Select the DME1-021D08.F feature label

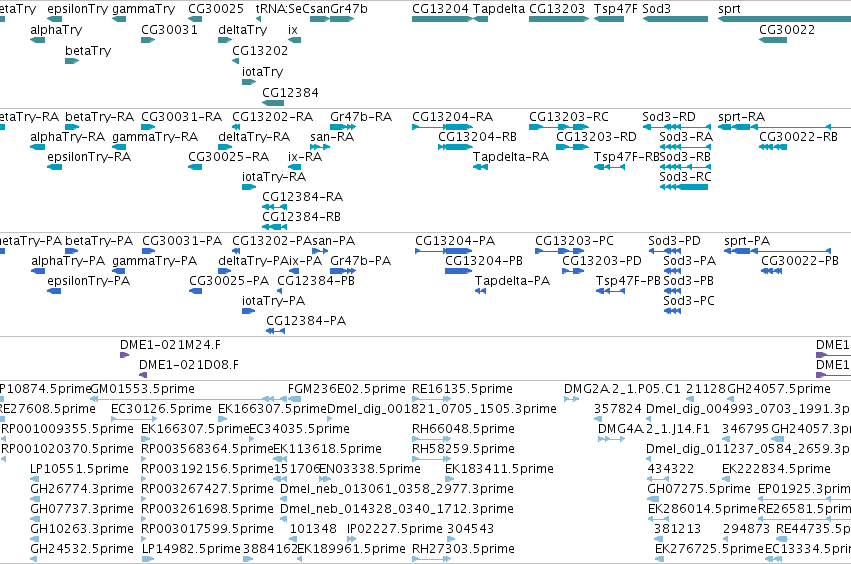pyautogui.click(x=189, y=365)
